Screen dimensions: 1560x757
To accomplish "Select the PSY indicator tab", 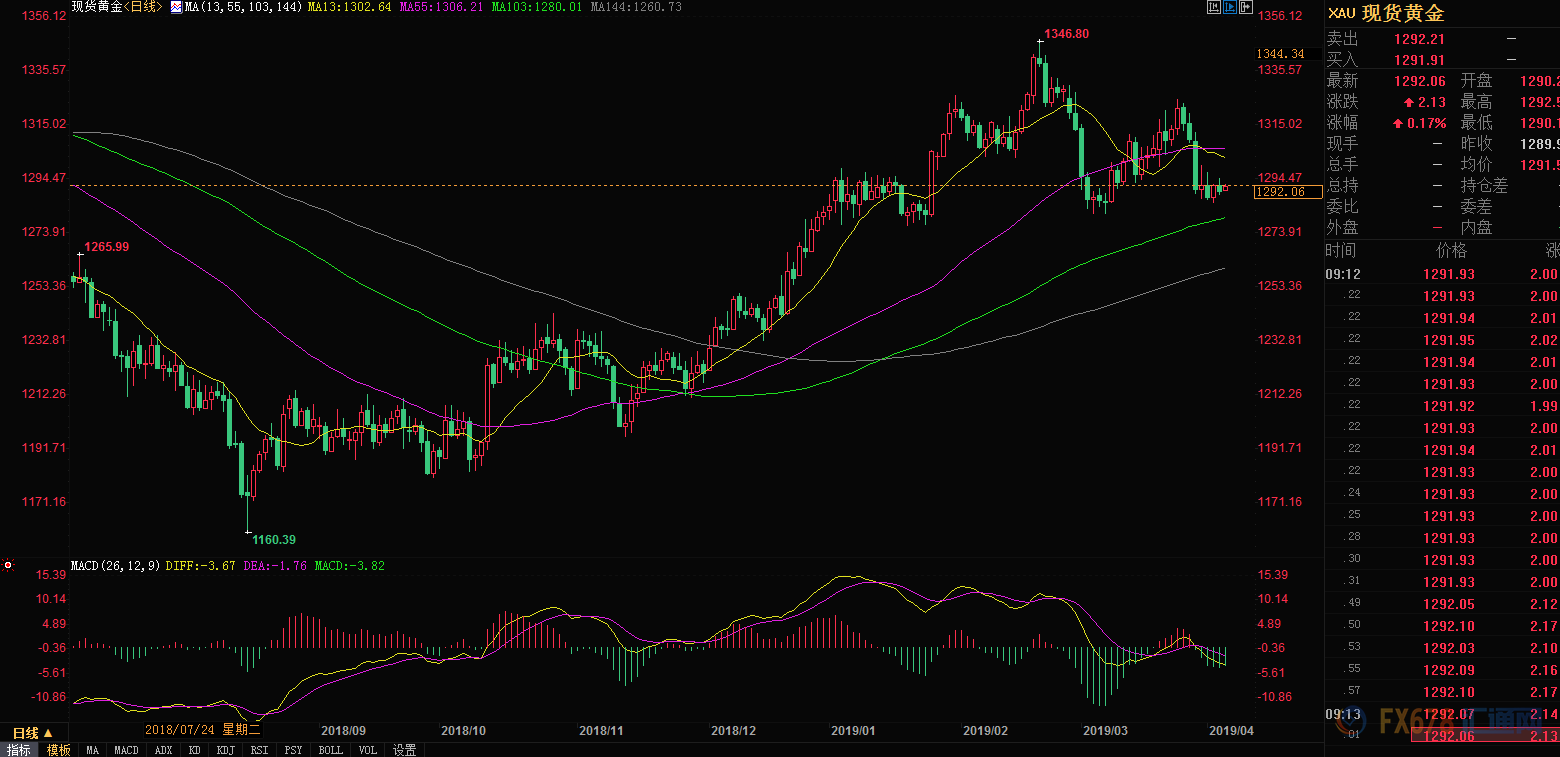I will 293,750.
